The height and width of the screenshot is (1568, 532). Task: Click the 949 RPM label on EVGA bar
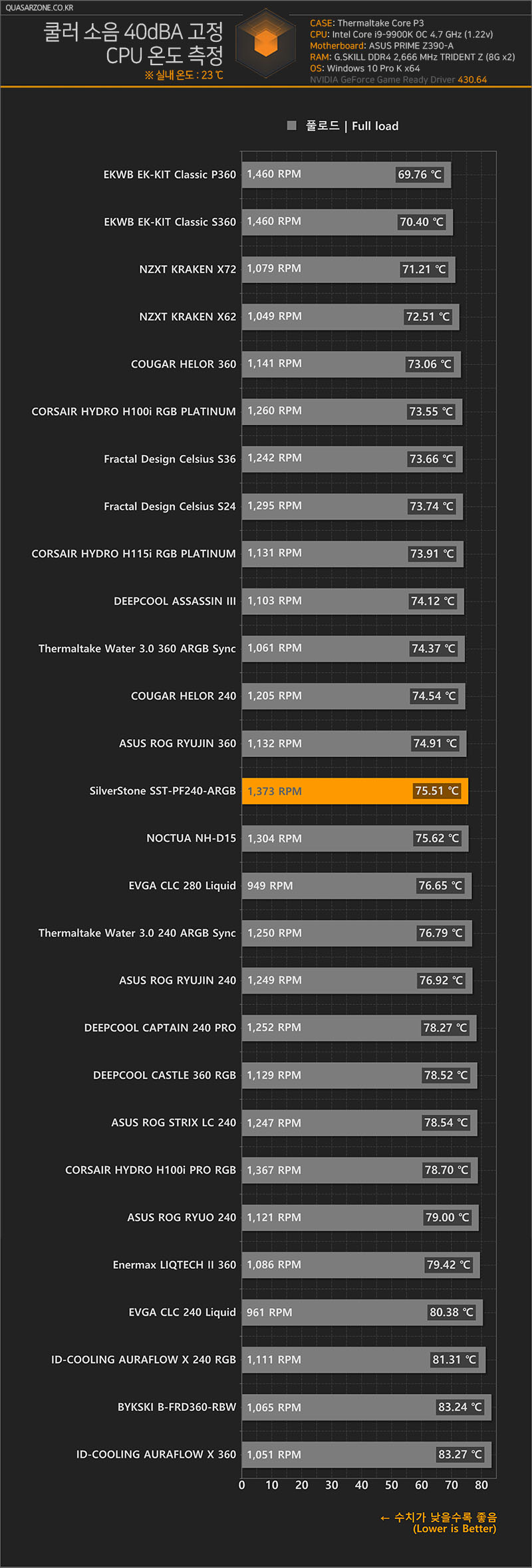point(270,886)
